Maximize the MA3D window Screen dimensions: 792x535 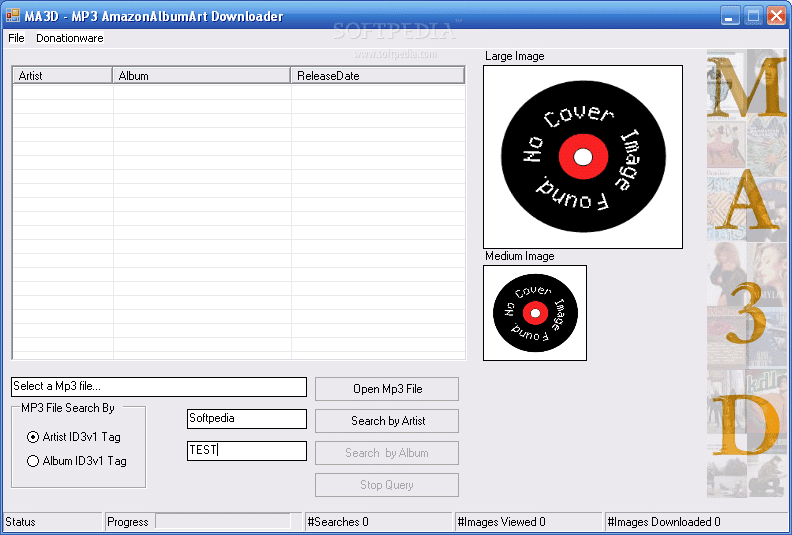pyautogui.click(x=753, y=16)
